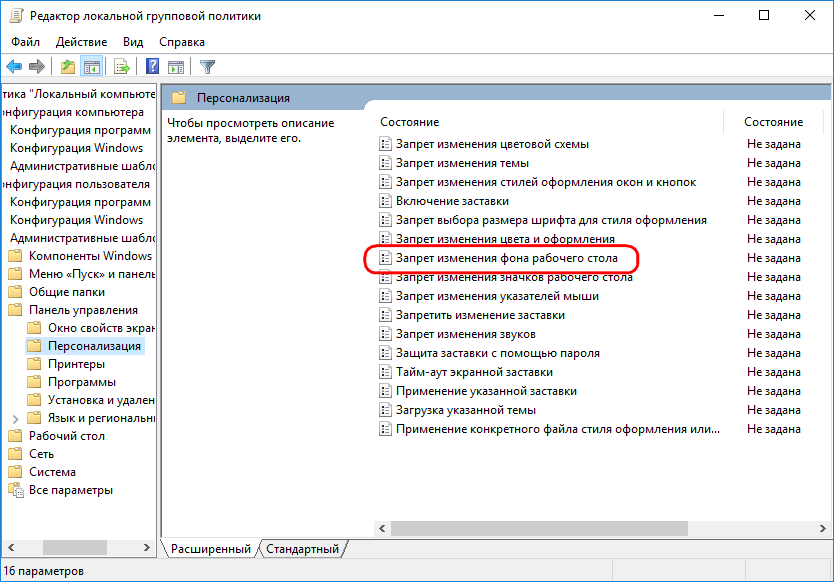Select 'Запрет изменения стилей оформления окон и кнопок'
Viewport: 834px width, 582px height.
coord(546,182)
